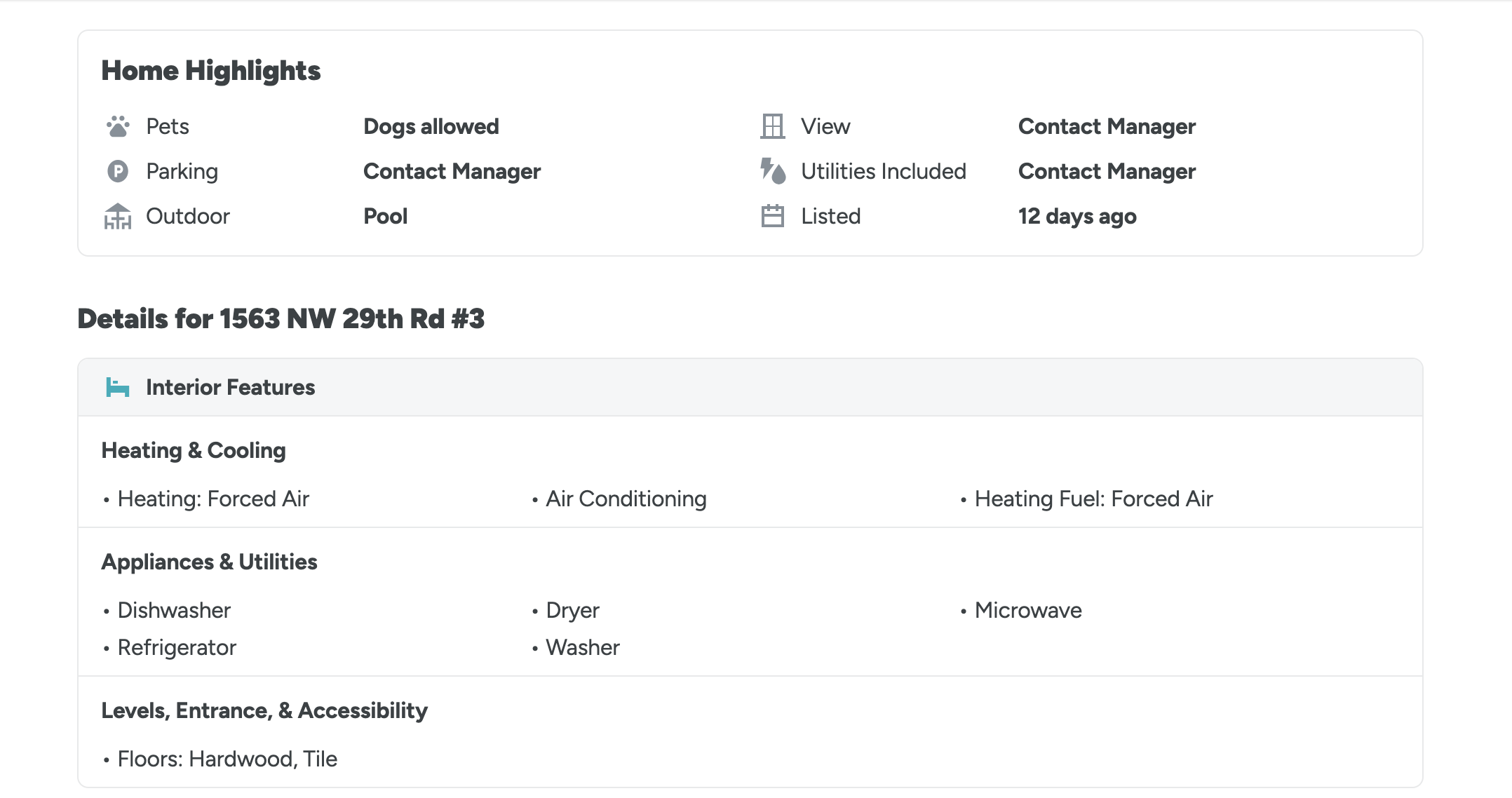Click the Heating & Cooling subheading
Viewport: 1512px width, 798px height.
(194, 450)
